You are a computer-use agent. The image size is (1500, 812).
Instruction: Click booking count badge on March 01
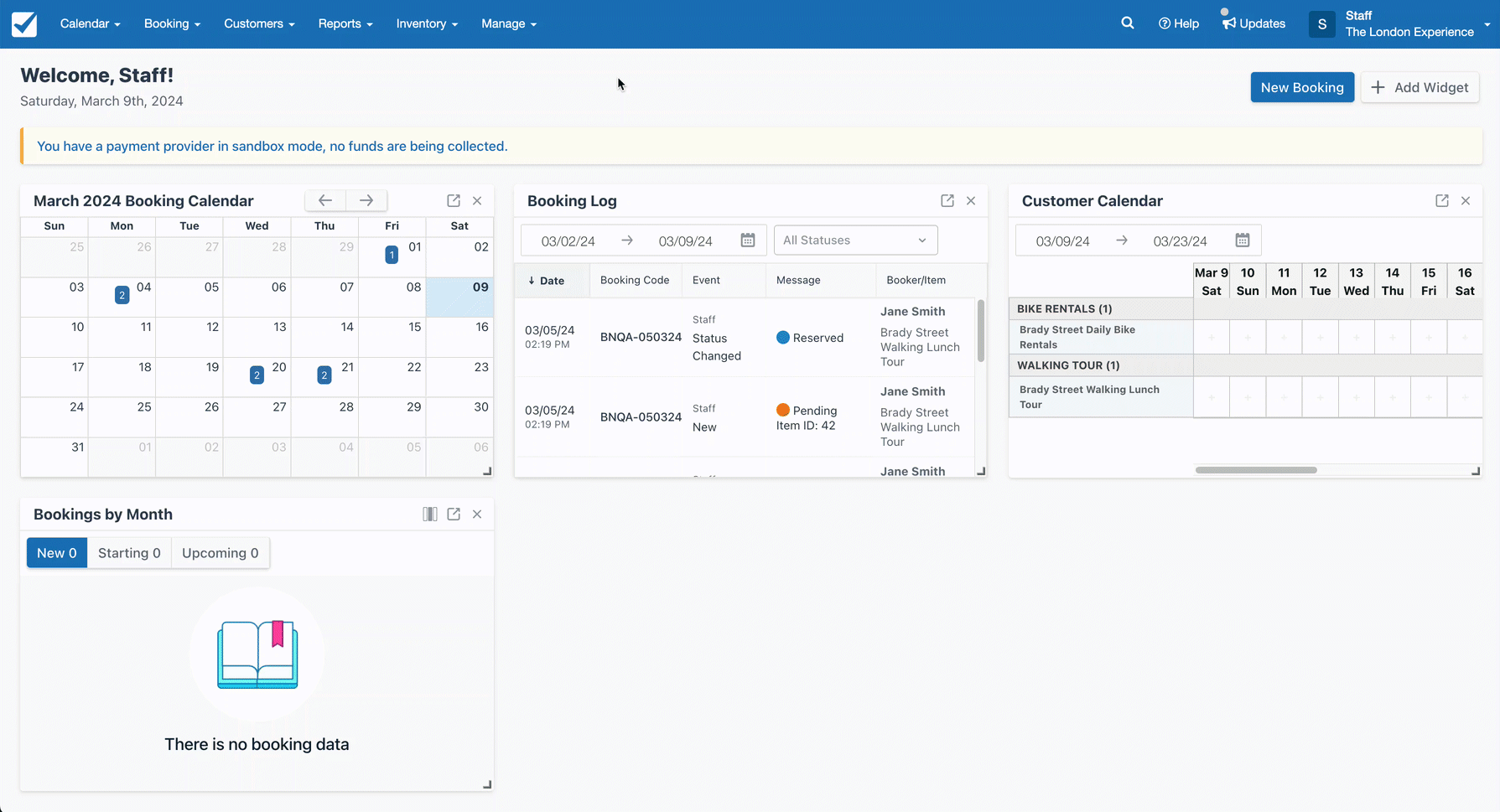click(392, 255)
